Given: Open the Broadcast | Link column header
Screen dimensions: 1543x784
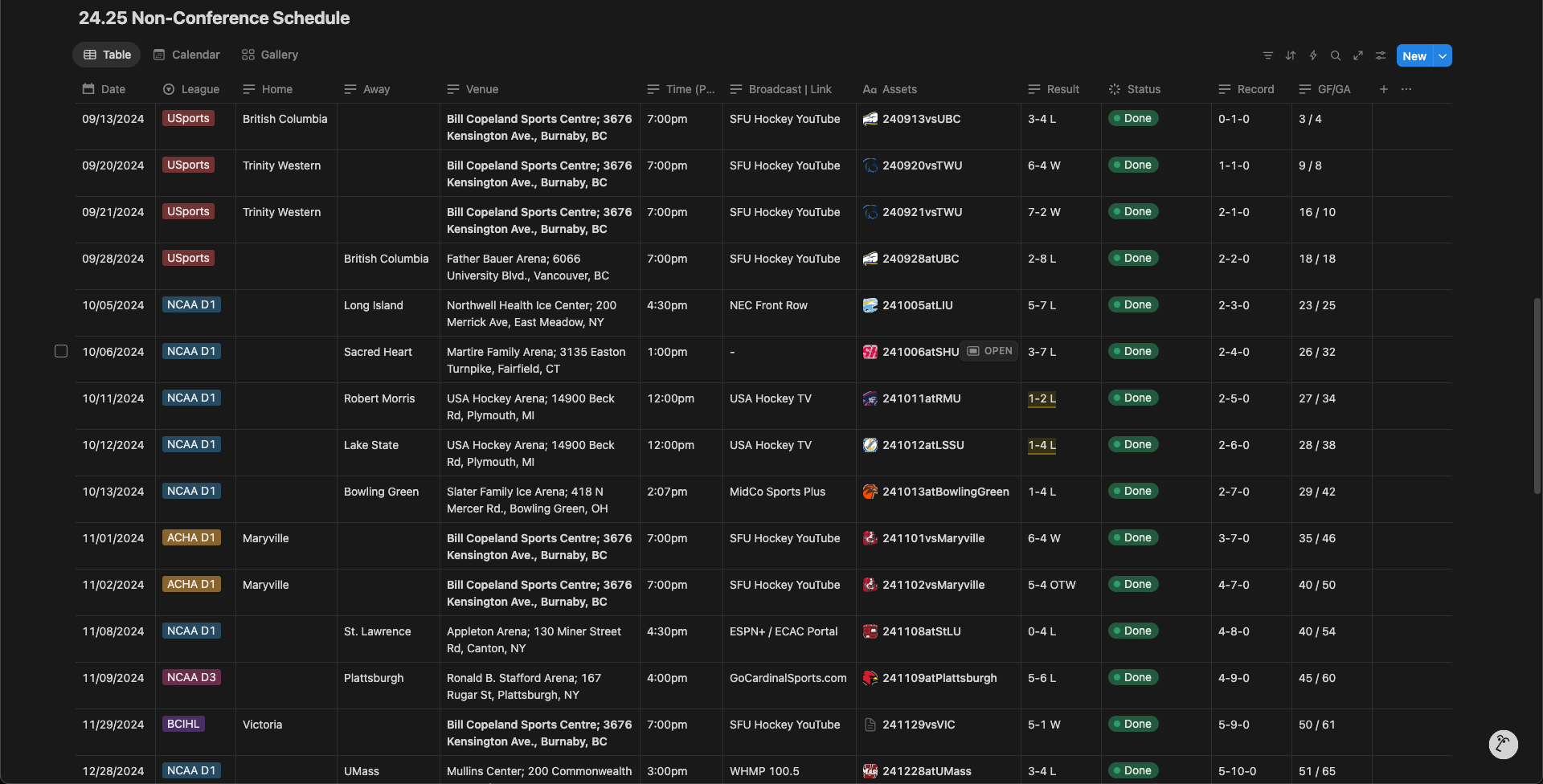Looking at the screenshot, I should [789, 89].
